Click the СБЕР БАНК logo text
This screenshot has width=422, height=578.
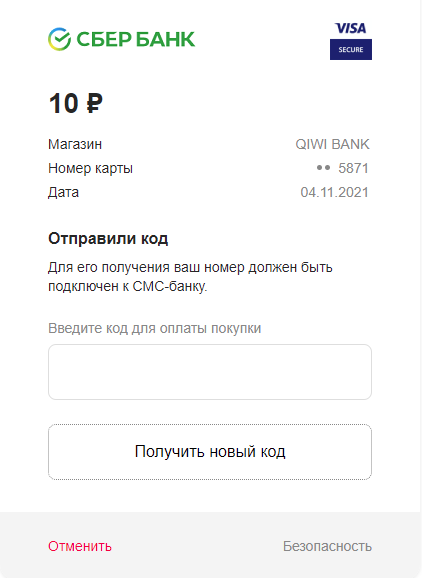click(x=136, y=39)
